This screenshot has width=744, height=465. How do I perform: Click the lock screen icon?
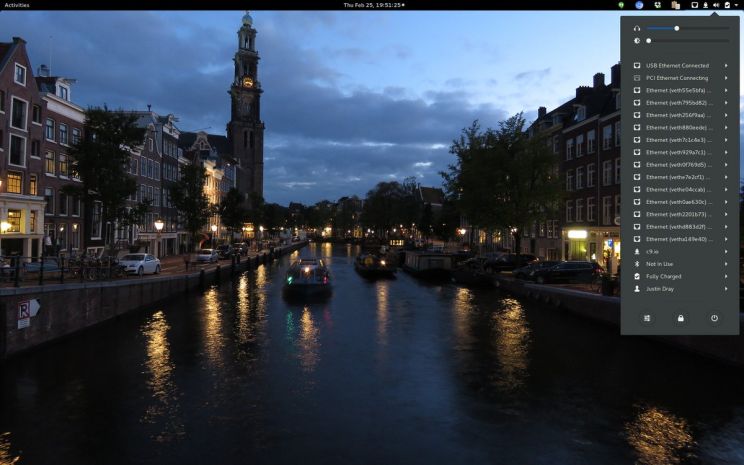(680, 318)
